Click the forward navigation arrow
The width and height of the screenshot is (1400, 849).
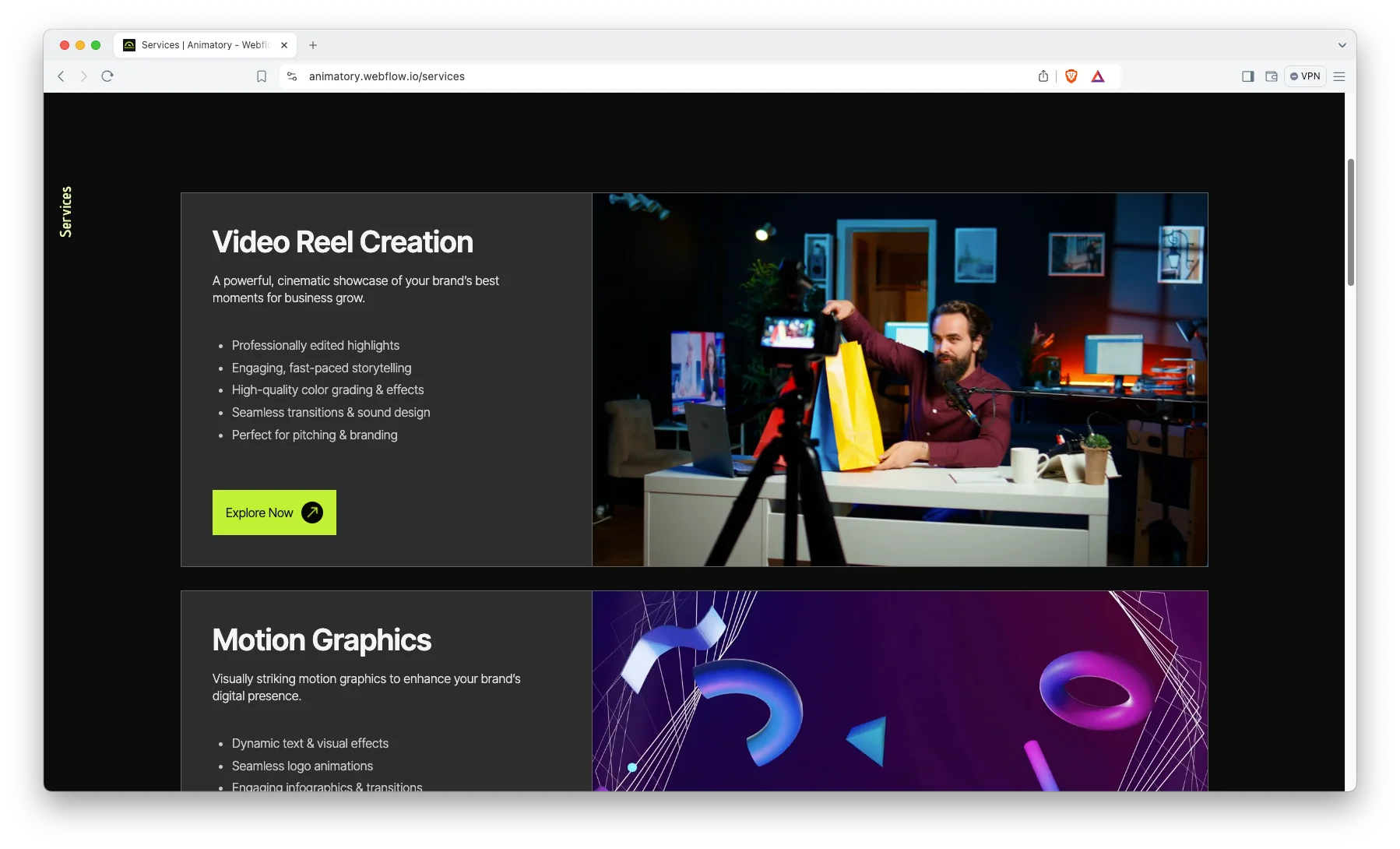(84, 76)
